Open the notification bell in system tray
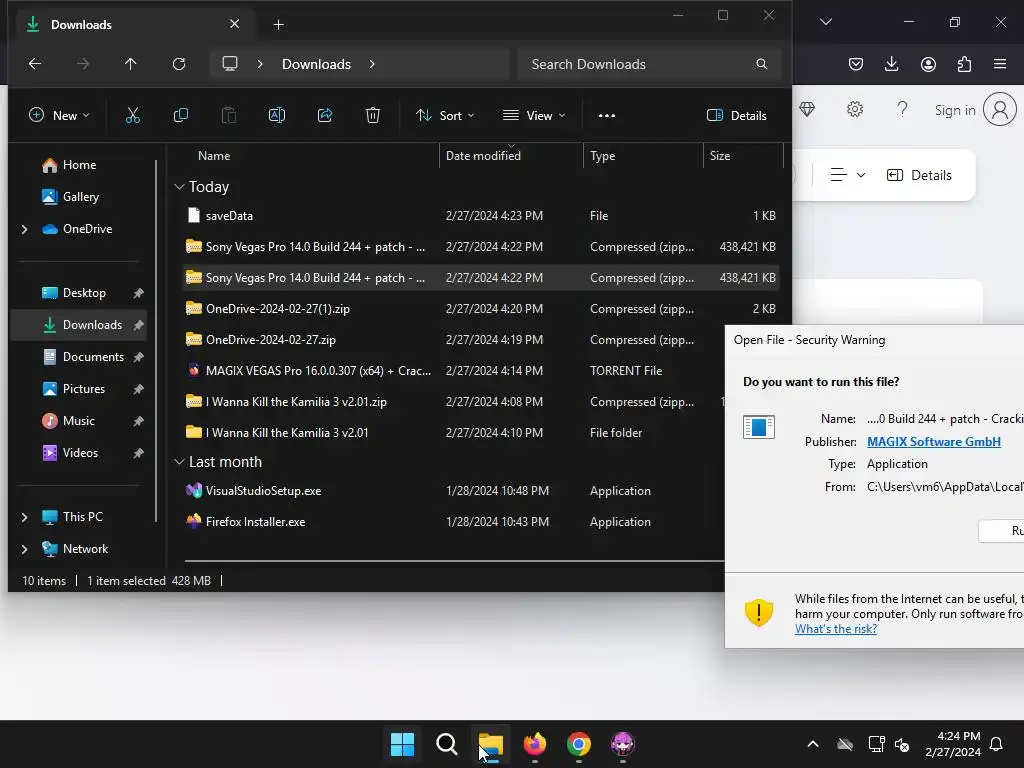This screenshot has height=768, width=1024. click(x=997, y=744)
